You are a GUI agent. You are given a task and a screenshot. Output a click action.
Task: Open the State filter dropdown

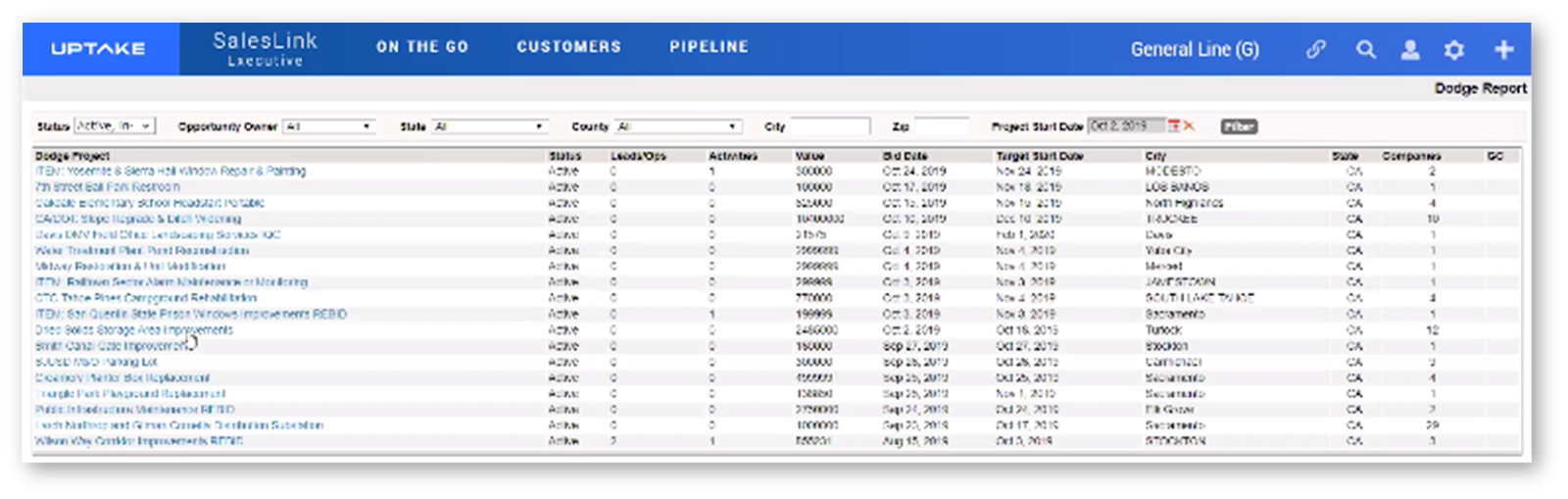489,126
